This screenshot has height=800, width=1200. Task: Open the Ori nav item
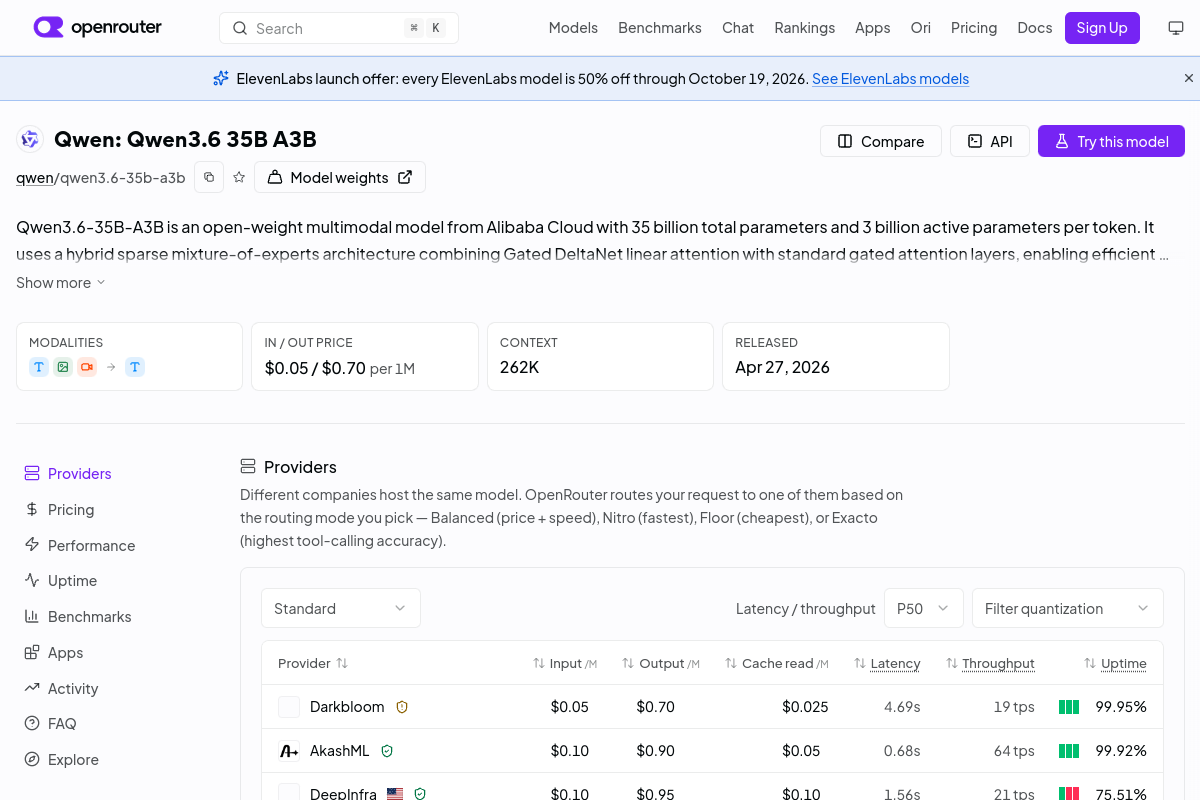coord(921,28)
